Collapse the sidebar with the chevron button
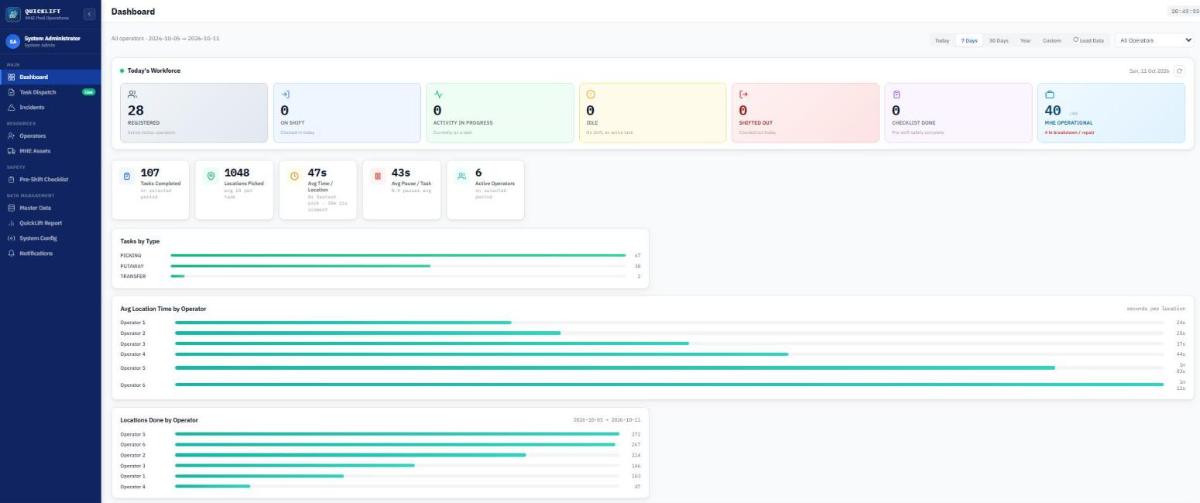 [x=89, y=14]
